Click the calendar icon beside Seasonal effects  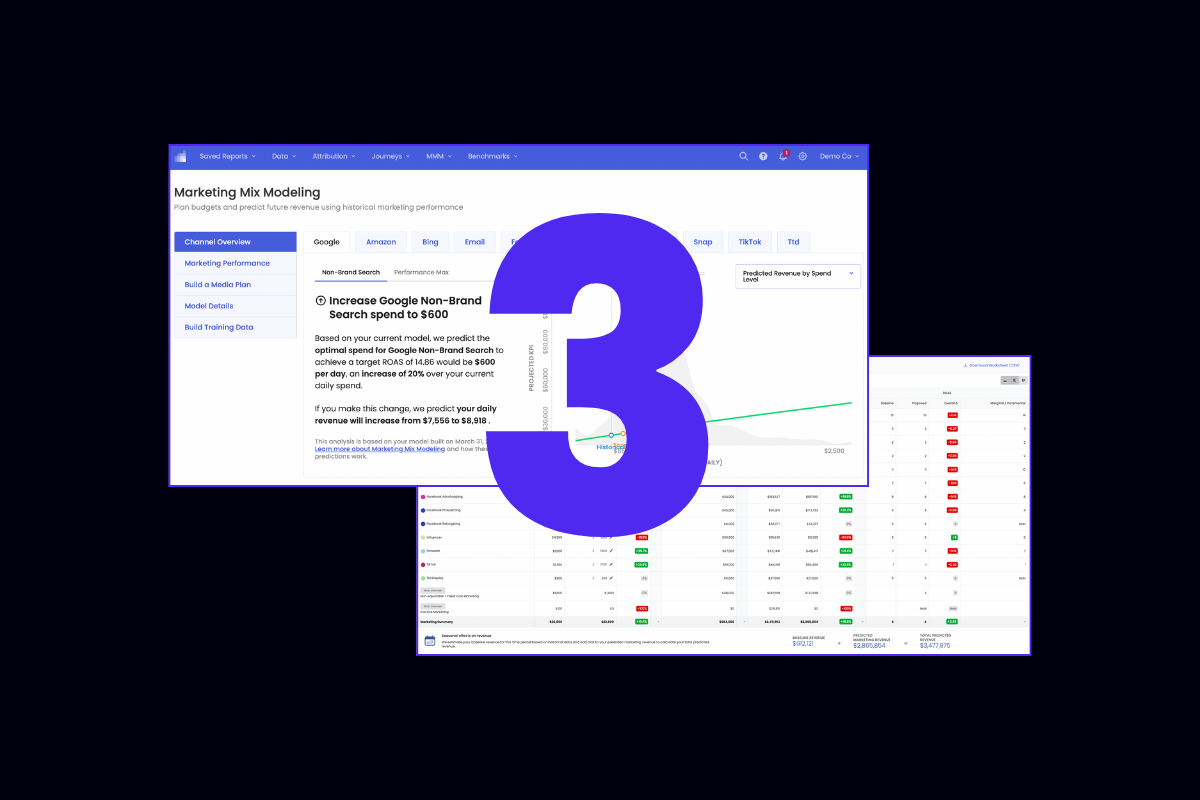pyautogui.click(x=429, y=641)
